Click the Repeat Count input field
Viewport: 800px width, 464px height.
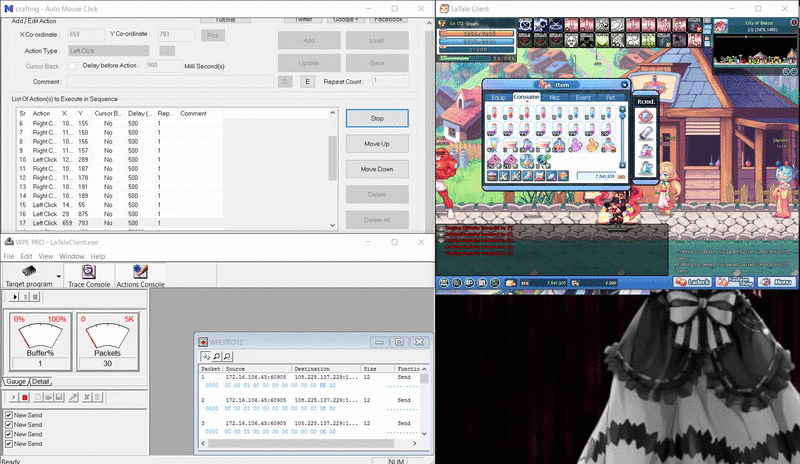390,81
